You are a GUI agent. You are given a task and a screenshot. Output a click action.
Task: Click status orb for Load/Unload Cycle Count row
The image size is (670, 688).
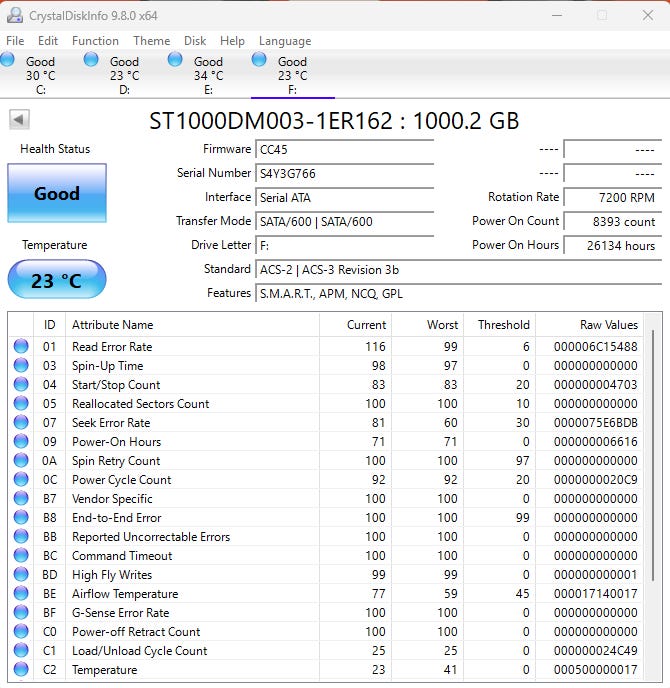(x=21, y=650)
